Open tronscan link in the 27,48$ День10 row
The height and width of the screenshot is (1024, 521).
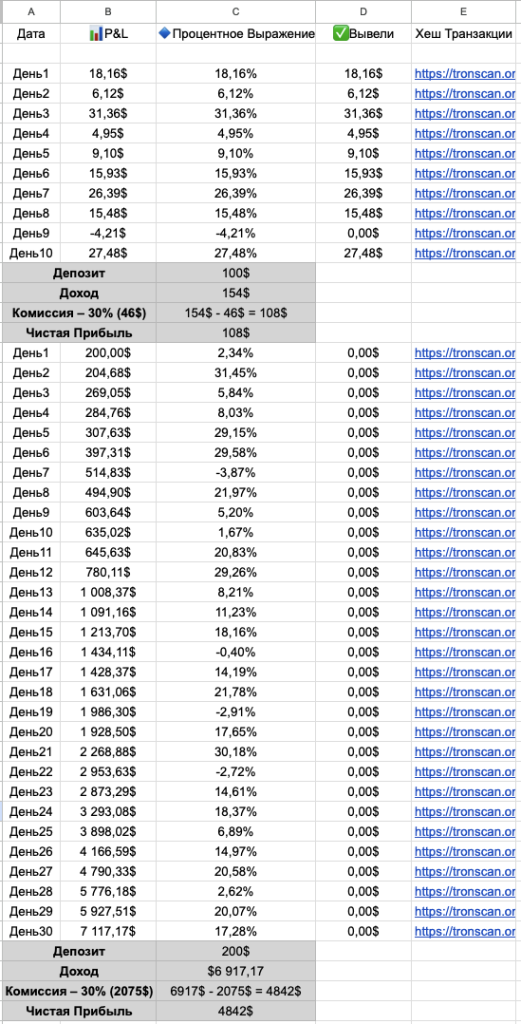(465, 253)
